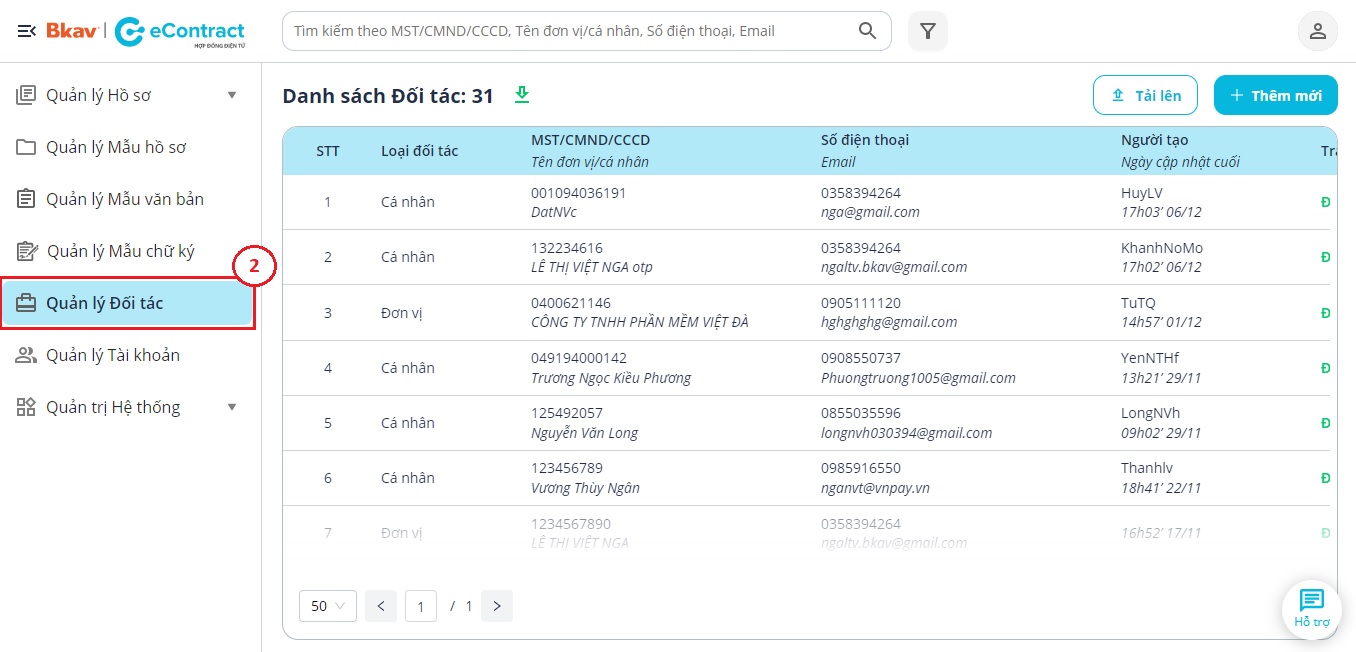This screenshot has width=1356, height=652.
Task: Open the 50 rows per page dropdown
Action: click(x=327, y=606)
